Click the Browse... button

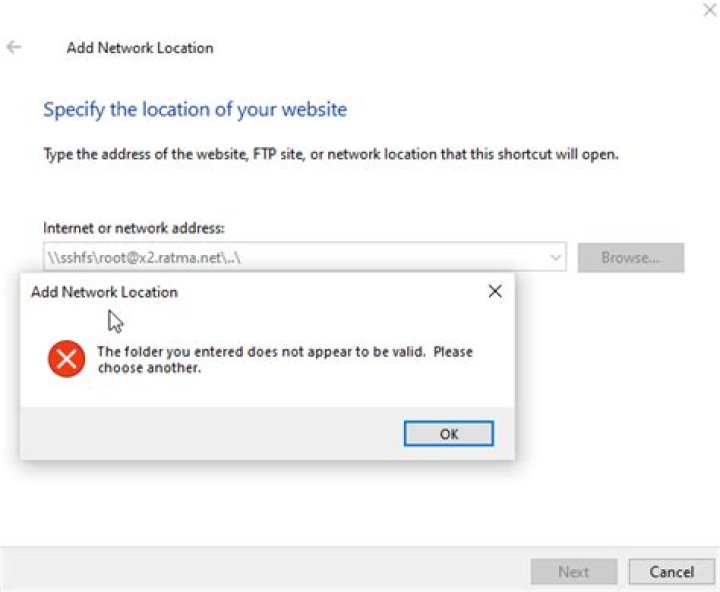click(630, 258)
